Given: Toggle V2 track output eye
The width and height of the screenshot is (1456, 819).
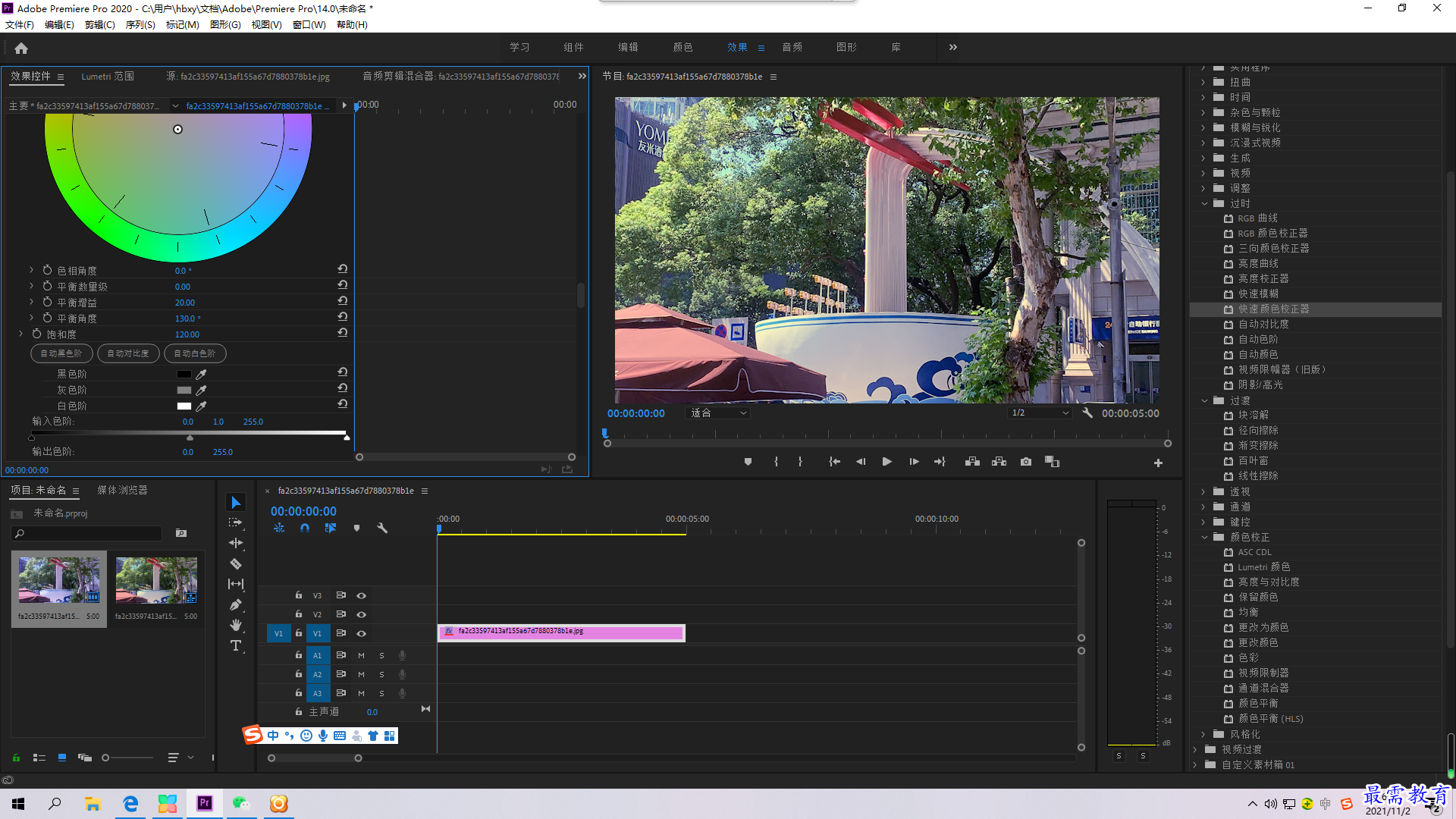Looking at the screenshot, I should [362, 614].
